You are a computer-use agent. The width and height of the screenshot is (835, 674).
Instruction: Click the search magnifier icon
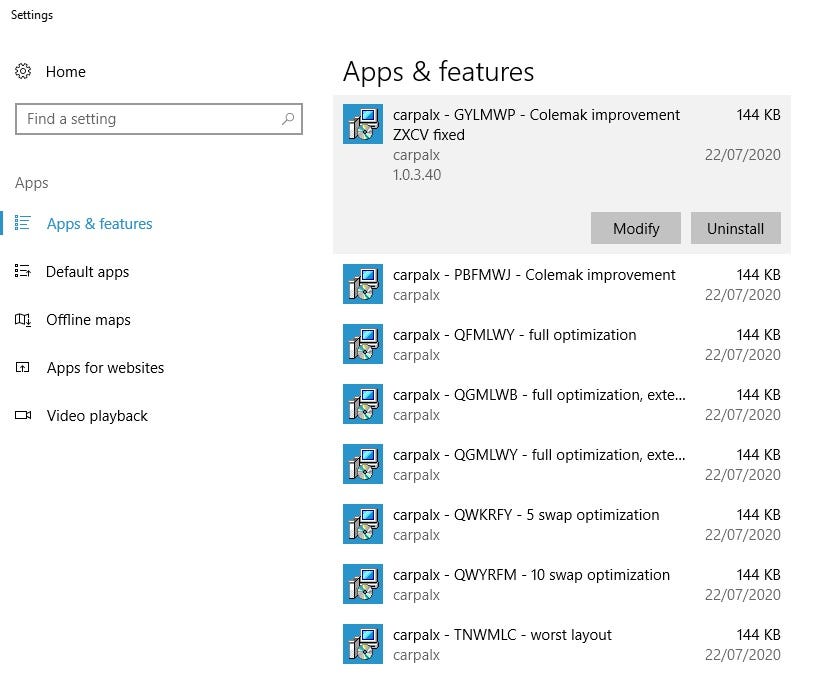click(288, 119)
